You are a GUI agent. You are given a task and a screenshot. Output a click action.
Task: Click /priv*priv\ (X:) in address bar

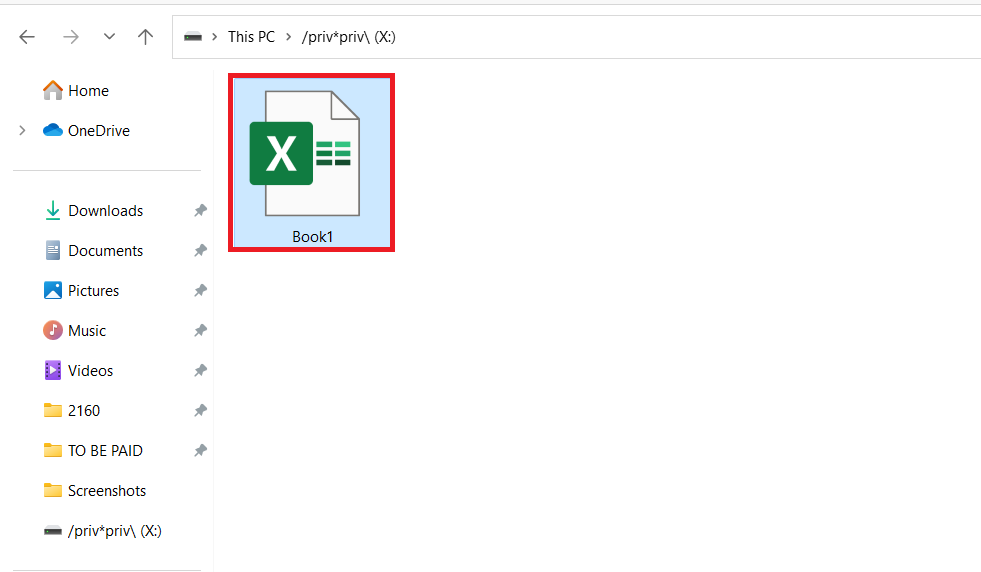click(348, 37)
